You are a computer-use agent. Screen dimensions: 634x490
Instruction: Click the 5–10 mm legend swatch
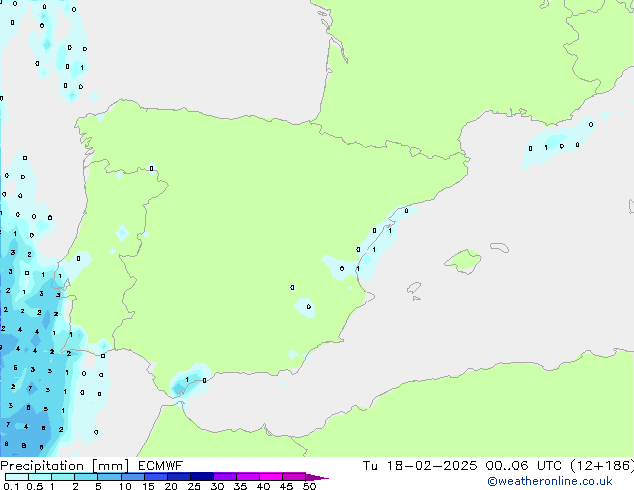(109, 477)
